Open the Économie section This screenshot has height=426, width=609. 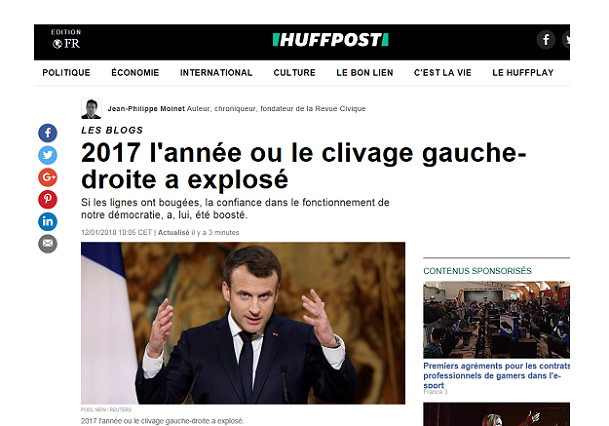click(x=135, y=73)
